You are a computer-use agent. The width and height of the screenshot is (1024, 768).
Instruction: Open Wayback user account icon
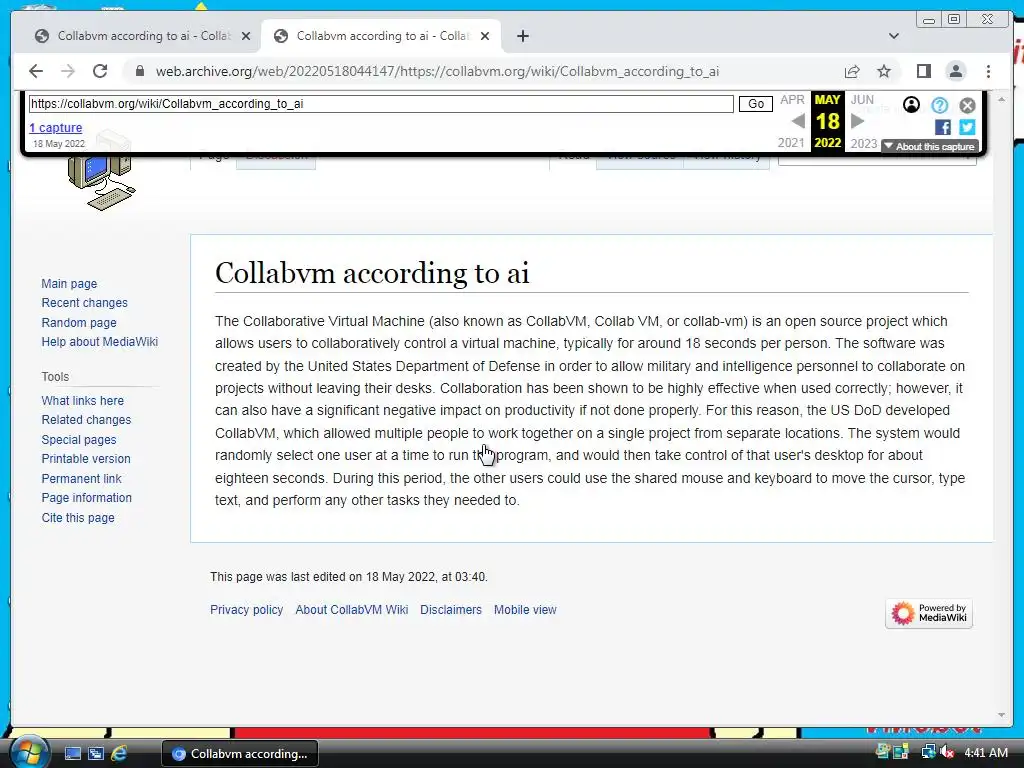911,104
